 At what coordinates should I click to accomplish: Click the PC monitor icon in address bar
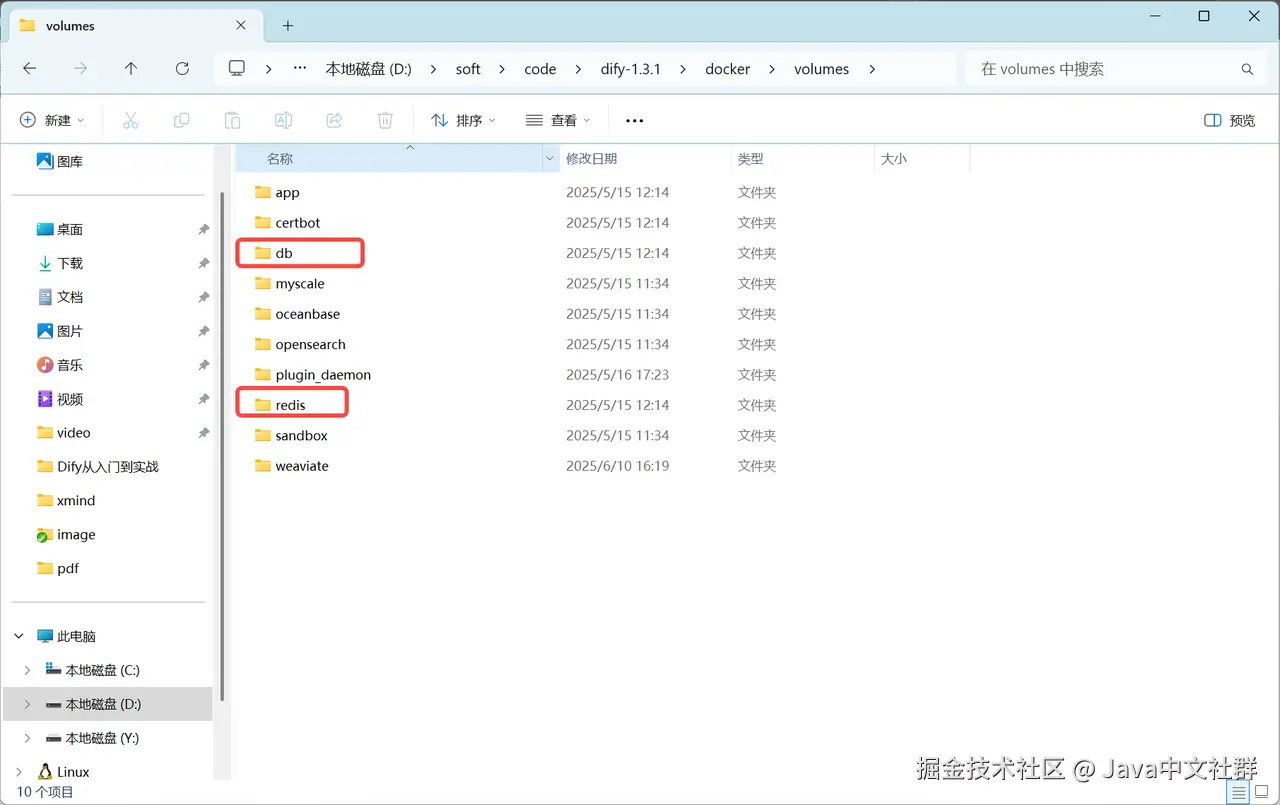(237, 69)
